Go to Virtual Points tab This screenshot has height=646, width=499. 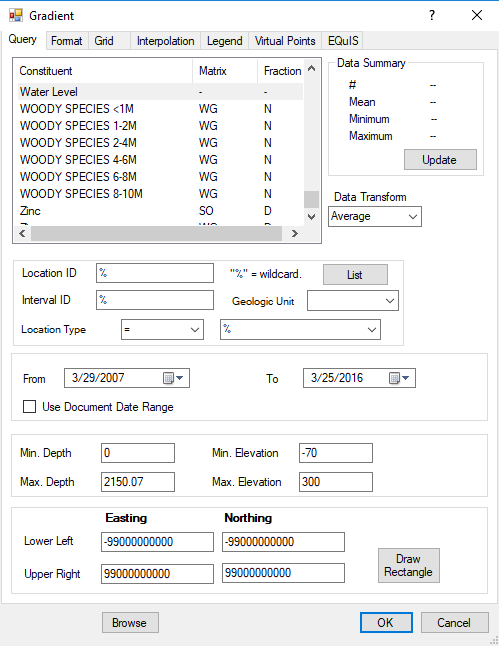285,41
